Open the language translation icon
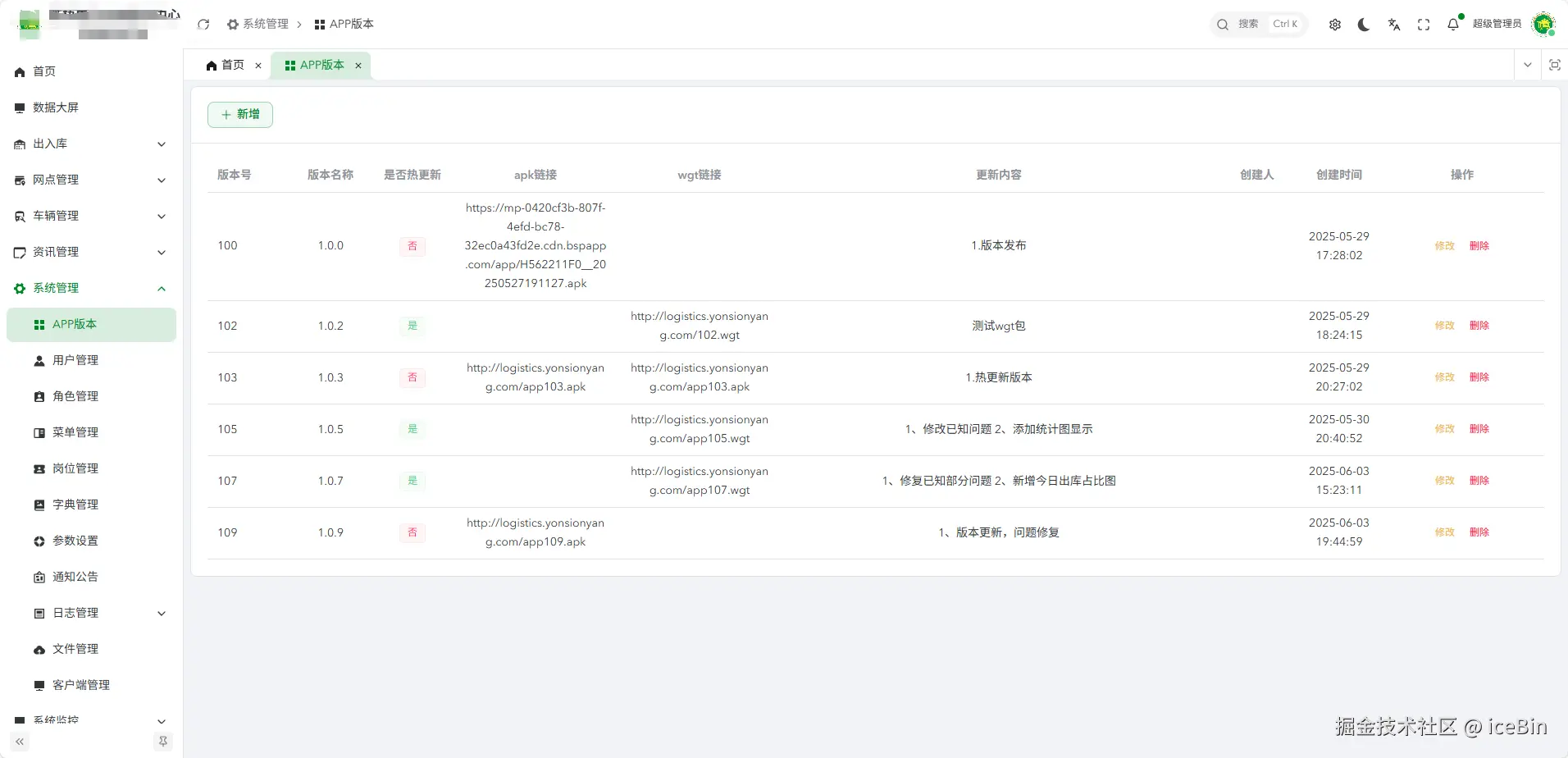Viewport: 1568px width, 758px height. (1394, 25)
